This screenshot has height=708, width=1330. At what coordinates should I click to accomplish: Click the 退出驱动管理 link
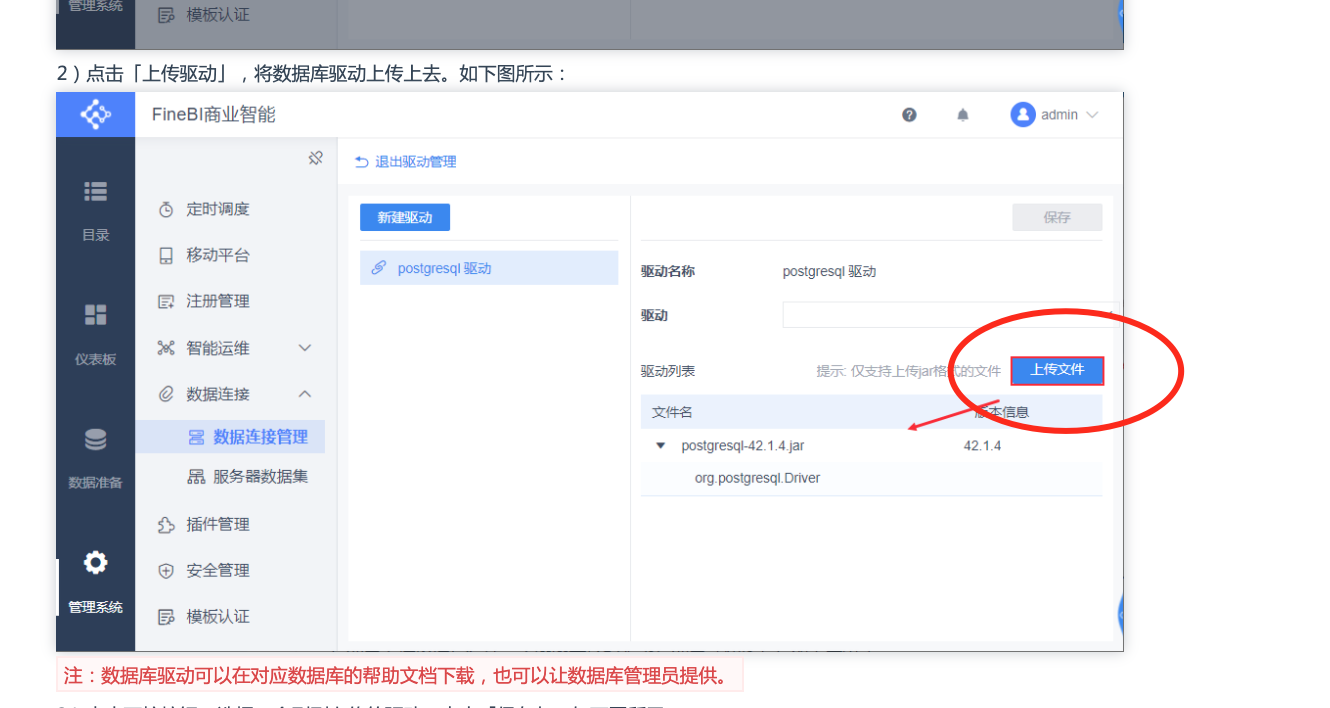coord(415,162)
